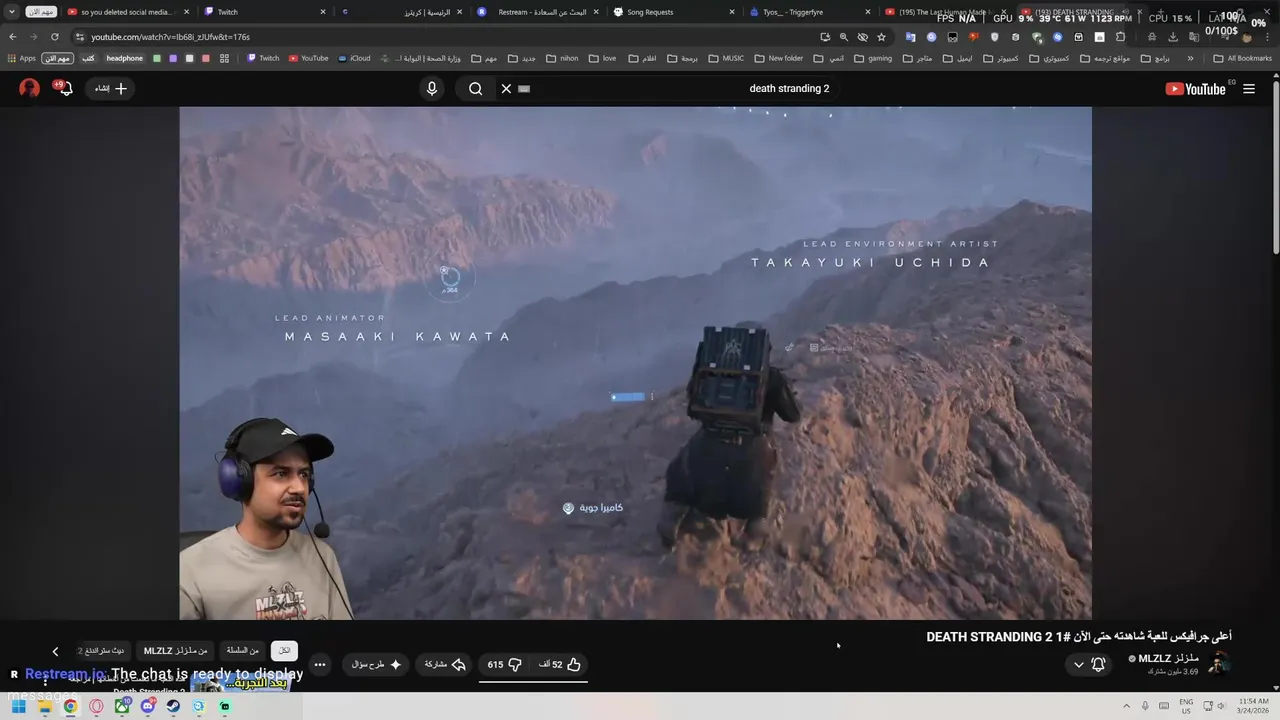Open the browser downloads icon
The width and height of the screenshot is (1280, 720).
1172,37
